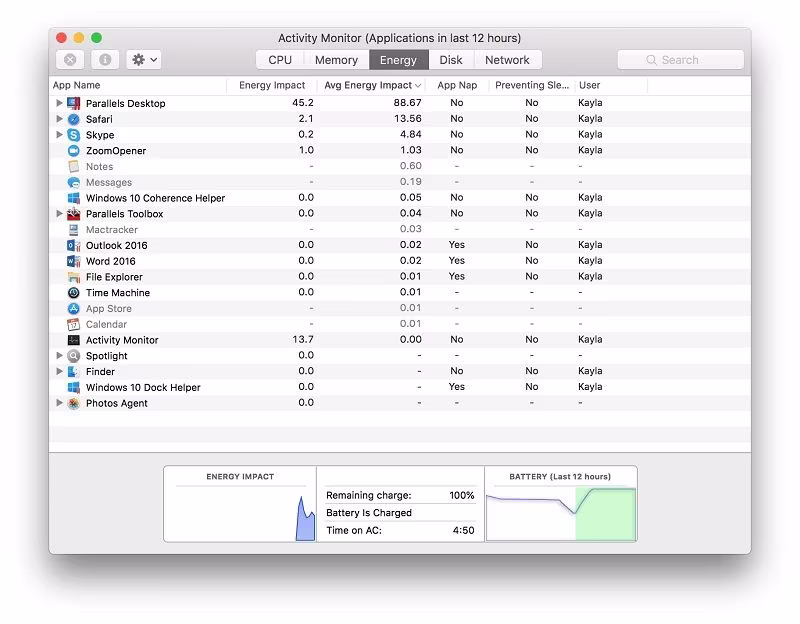Click the Quit Process toolbar button
800x624 pixels.
pos(70,60)
